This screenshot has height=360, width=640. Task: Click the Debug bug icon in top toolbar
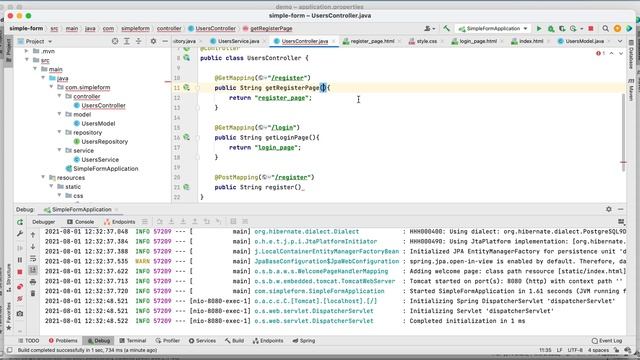tap(551, 29)
